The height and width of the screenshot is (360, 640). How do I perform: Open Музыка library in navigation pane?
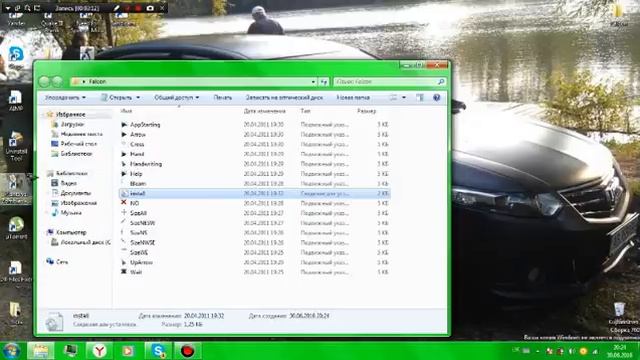71,213
